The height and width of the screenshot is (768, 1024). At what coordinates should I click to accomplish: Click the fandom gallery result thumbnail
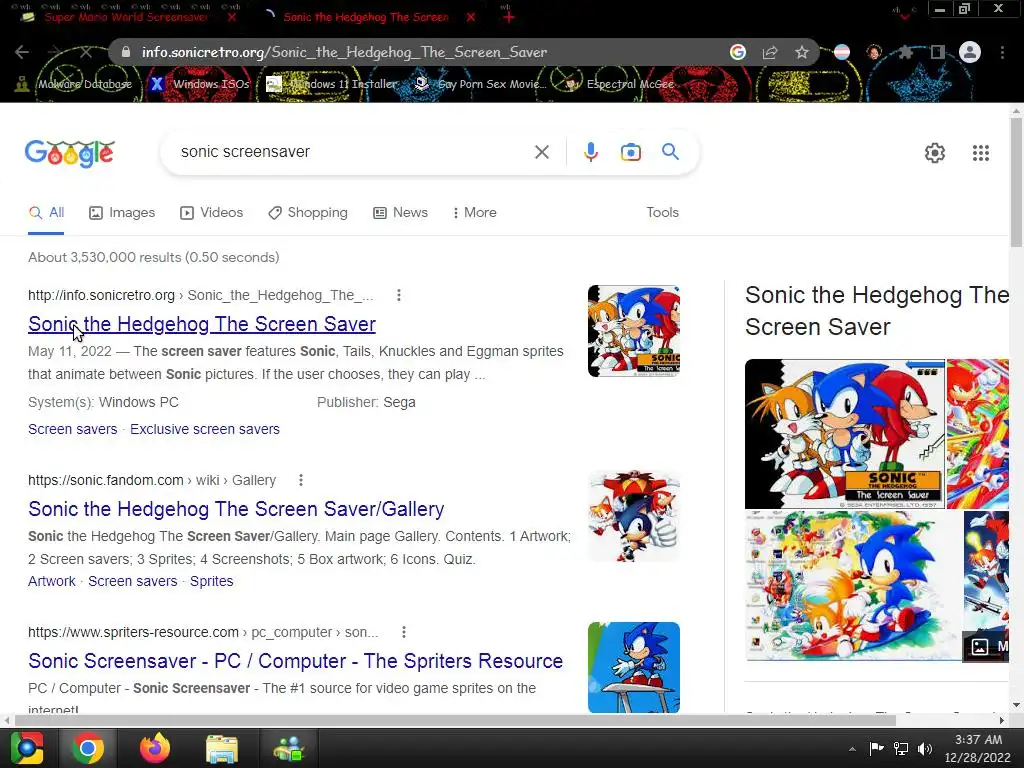tap(633, 516)
